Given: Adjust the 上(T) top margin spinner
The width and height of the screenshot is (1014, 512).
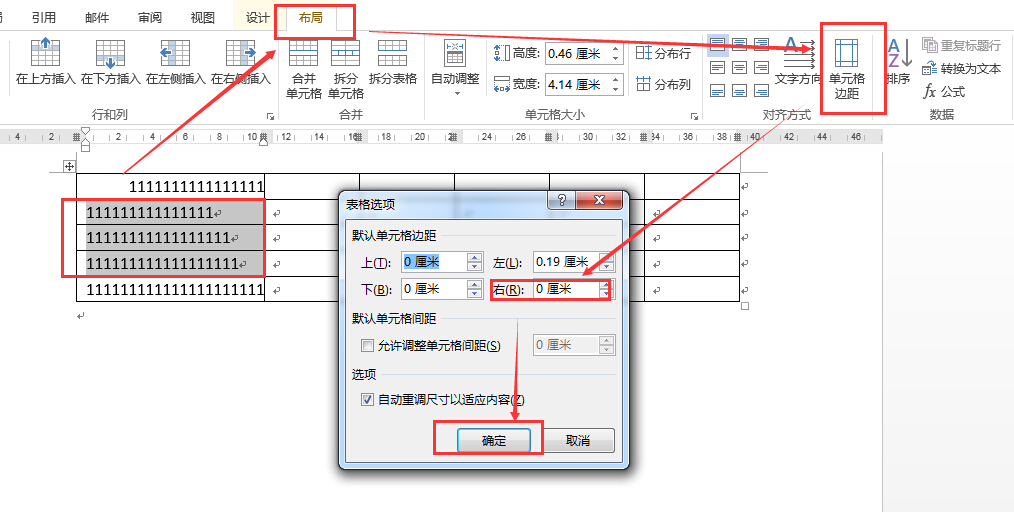Looking at the screenshot, I should tap(475, 262).
